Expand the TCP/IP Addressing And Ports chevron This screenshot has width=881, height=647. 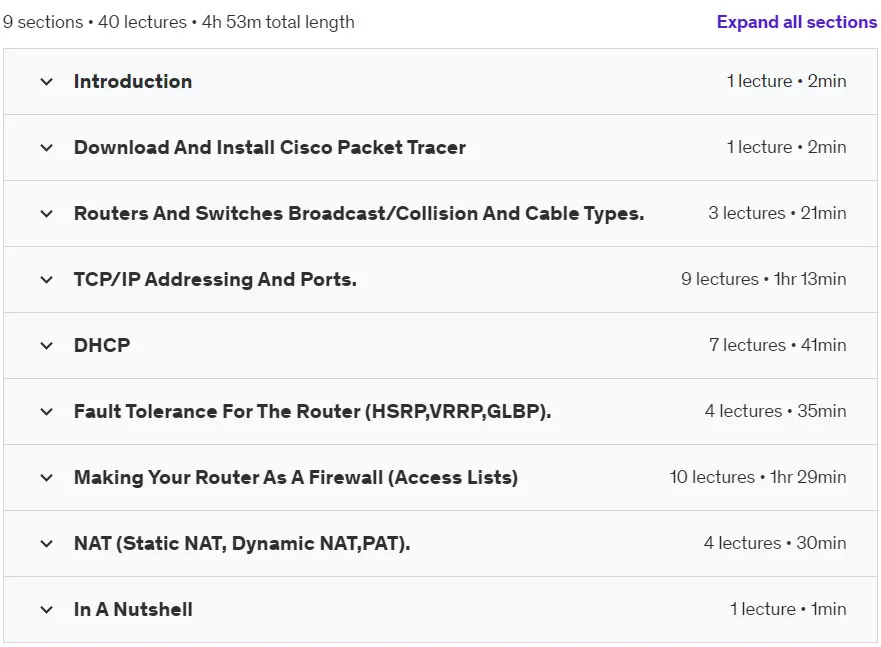[47, 280]
